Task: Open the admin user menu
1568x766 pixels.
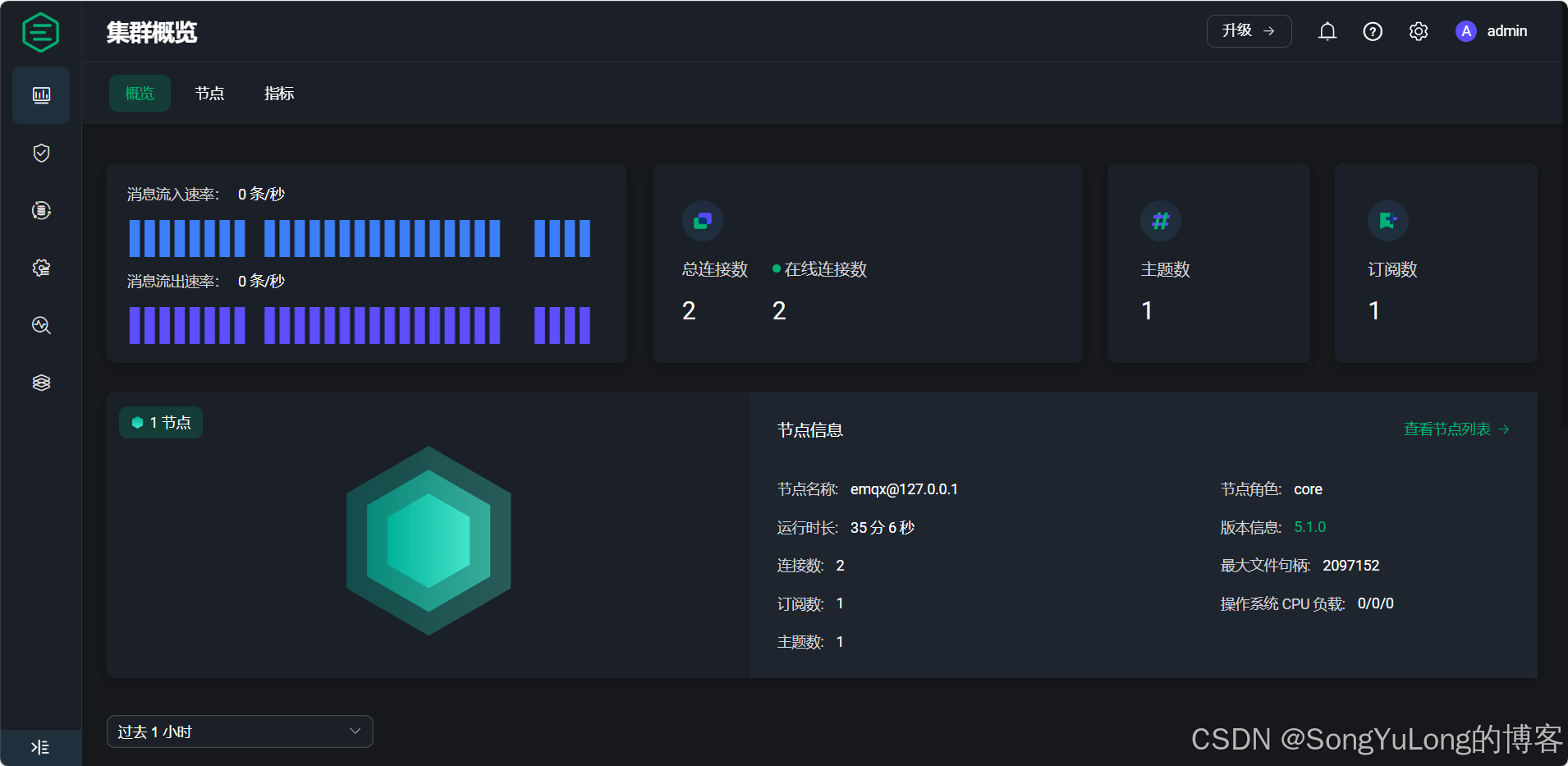Action: tap(1492, 31)
